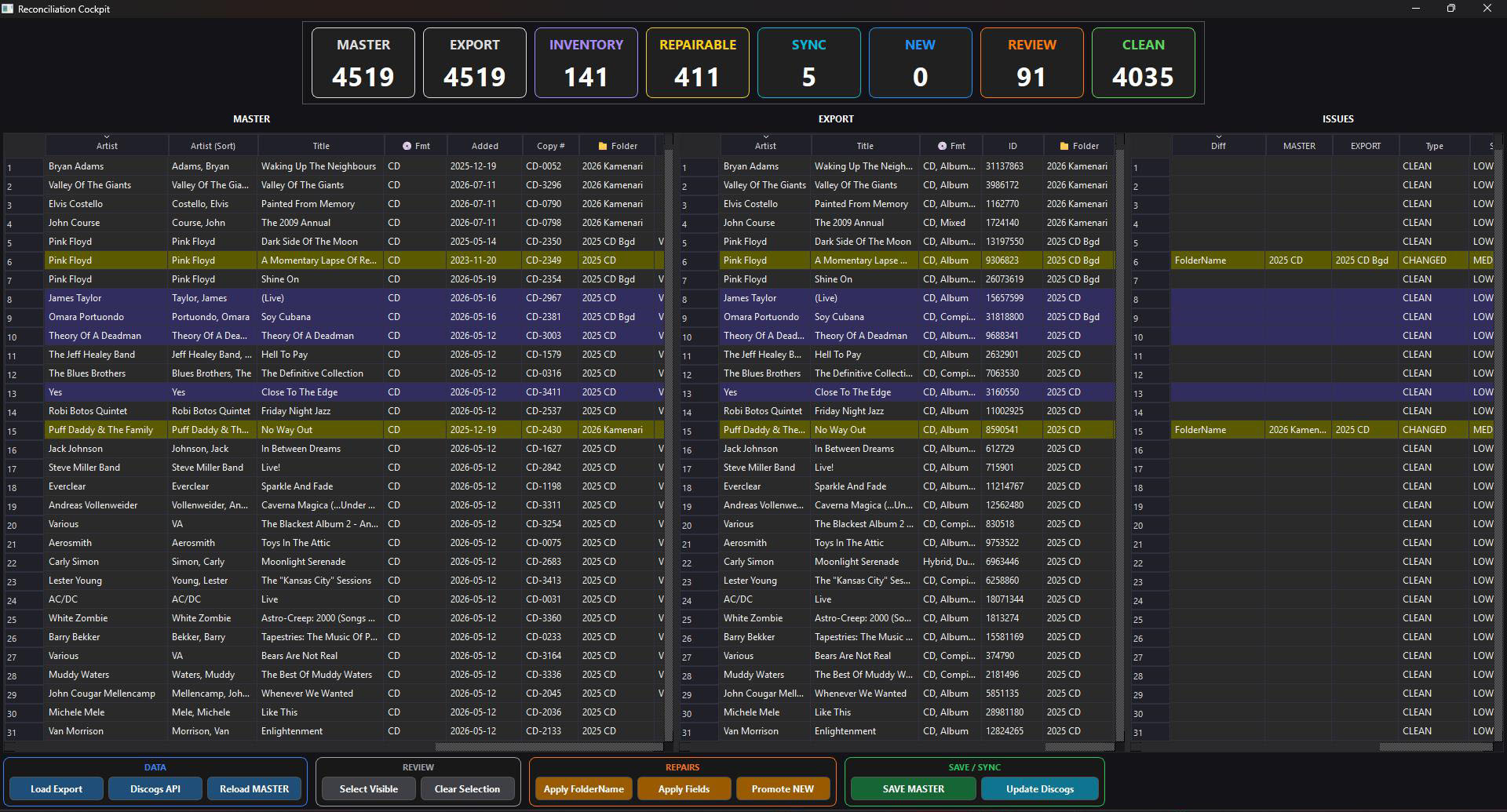Click the Fmt disc-icon header in MASTER table
Image resolution: width=1507 pixels, height=812 pixels.
pos(416,146)
